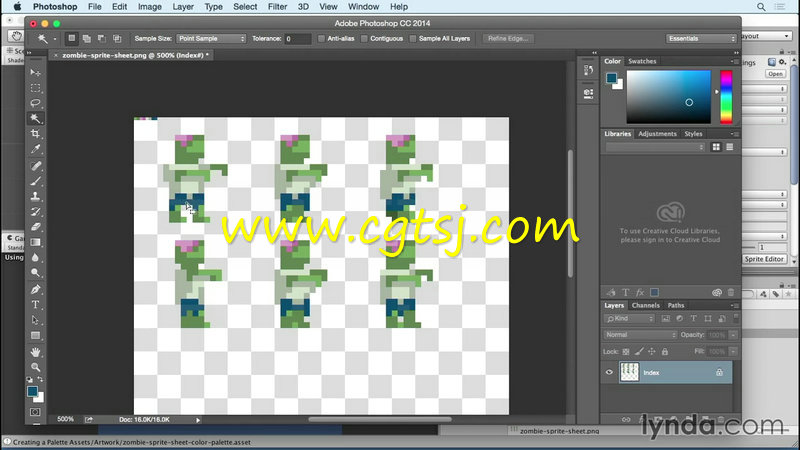
Task: Select the Eyedropper tool
Action: coord(35,149)
